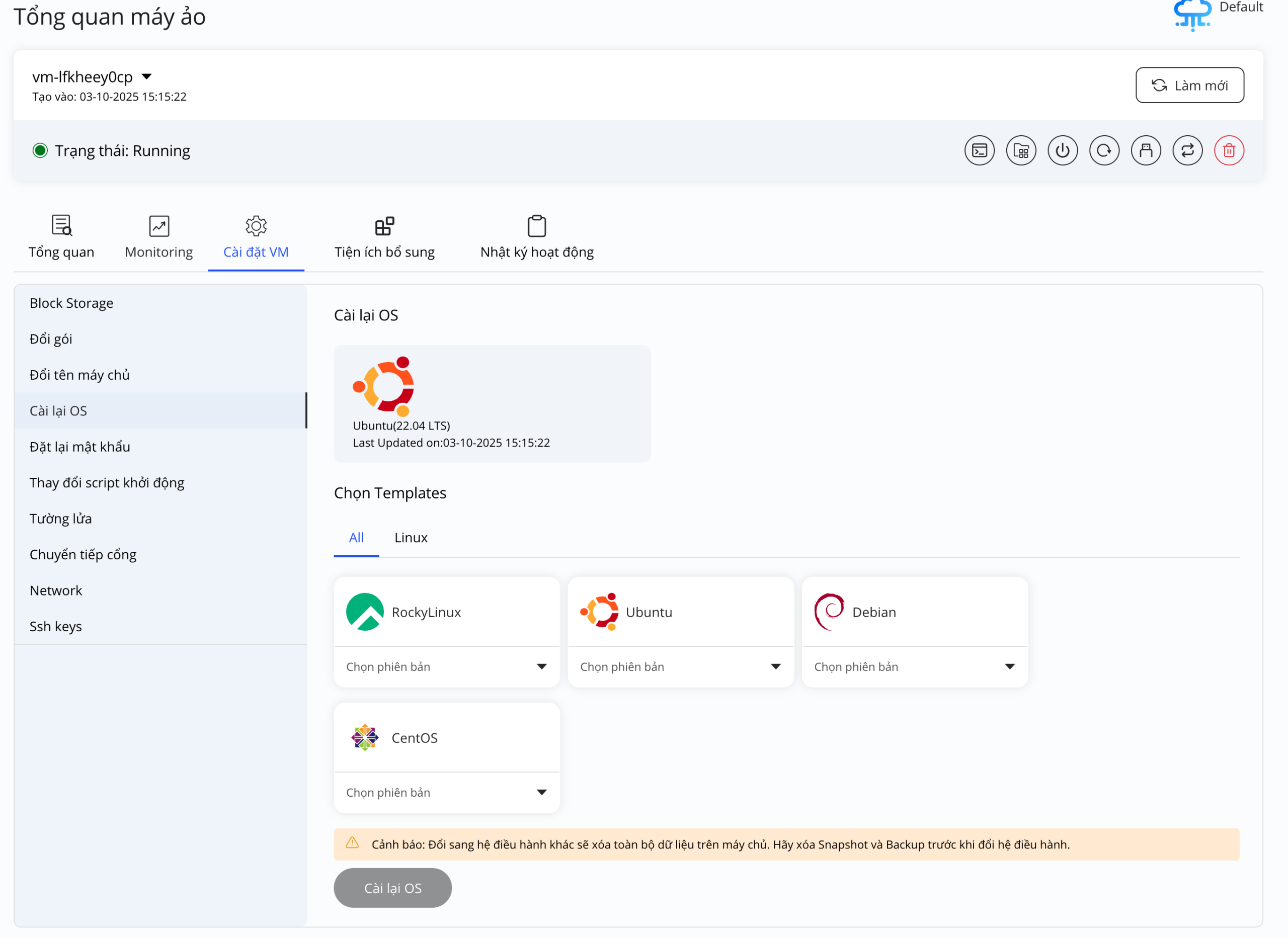Screen dimensions: 1288x938
Task: Open Ubuntu Chọn phiên bản dropdown
Action: 680,666
